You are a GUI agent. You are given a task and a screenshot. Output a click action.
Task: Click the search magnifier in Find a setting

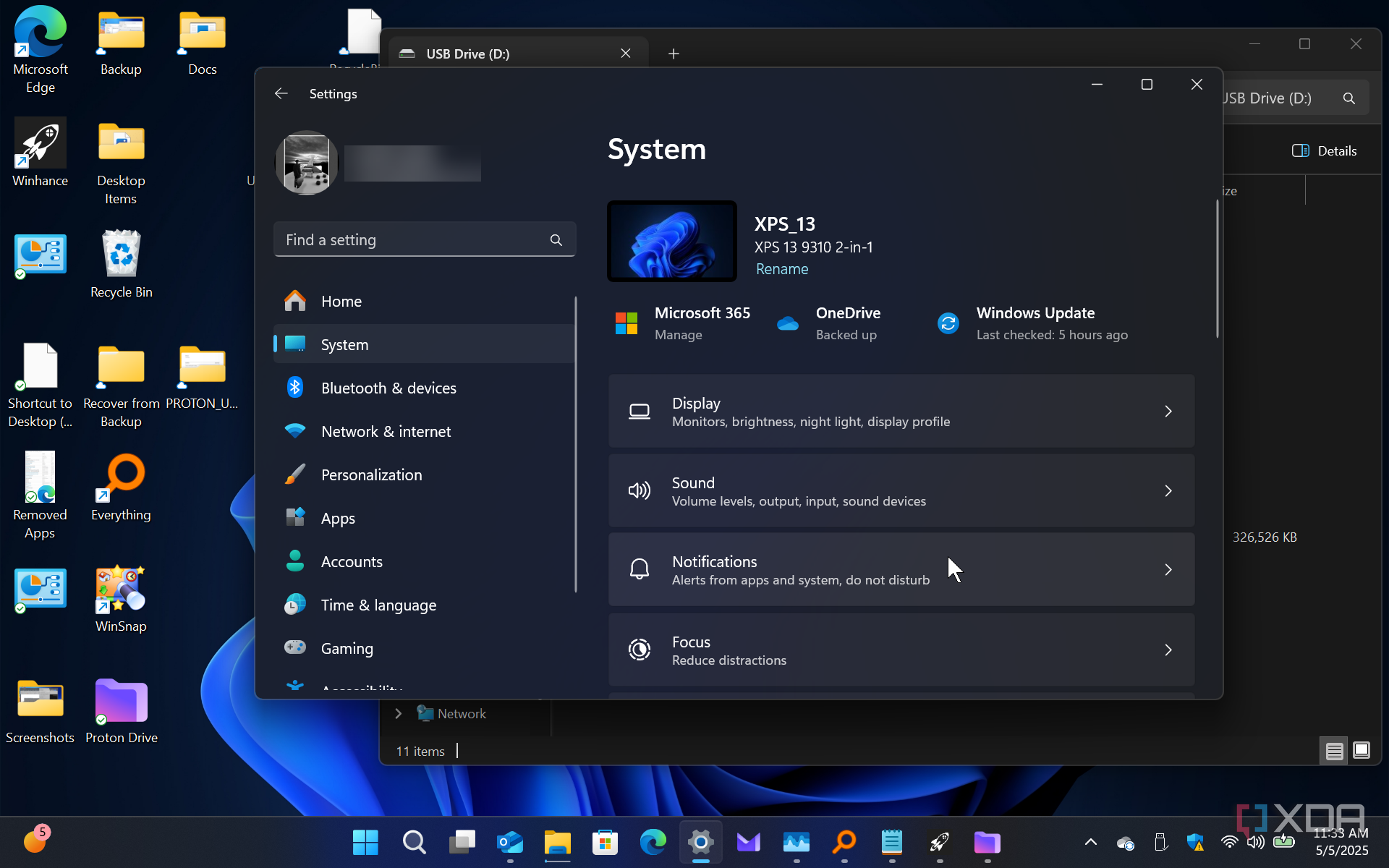(556, 240)
